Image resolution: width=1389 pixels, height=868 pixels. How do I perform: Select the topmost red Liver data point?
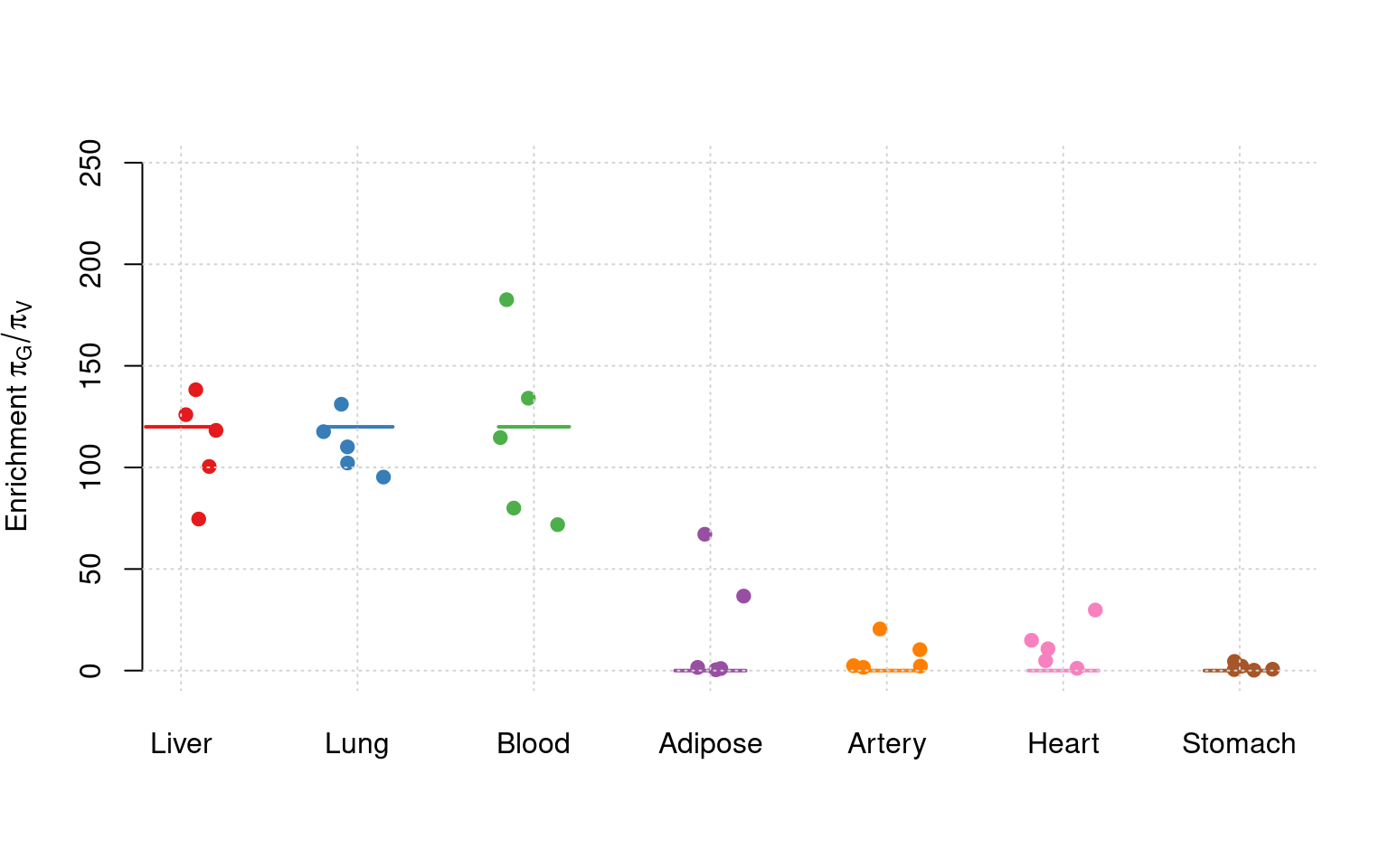195,390
